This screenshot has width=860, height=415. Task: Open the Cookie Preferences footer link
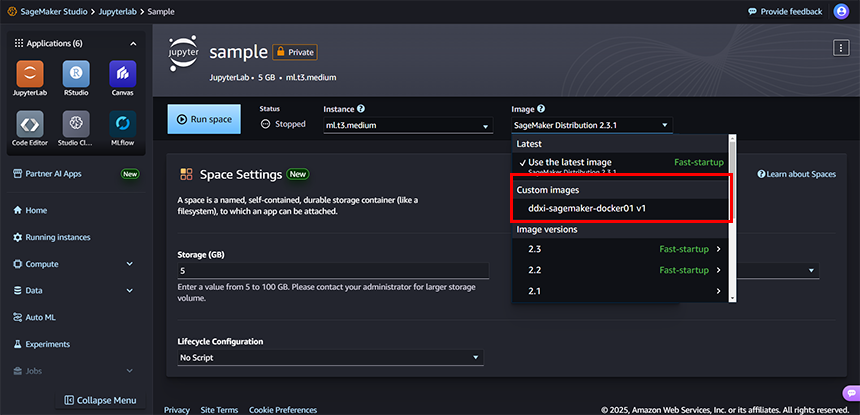tap(283, 410)
